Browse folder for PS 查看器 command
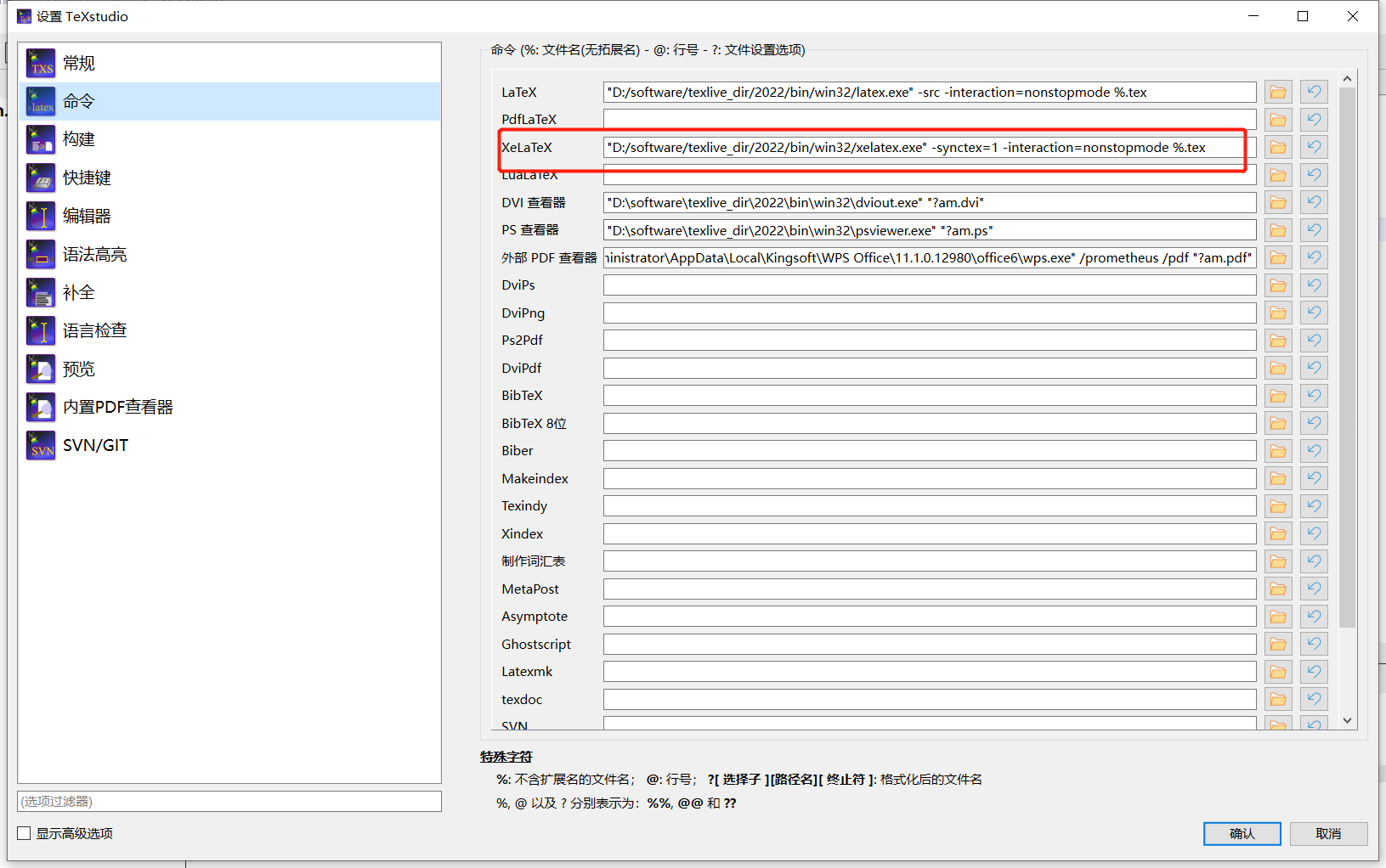The width and height of the screenshot is (1386, 868). (x=1278, y=230)
